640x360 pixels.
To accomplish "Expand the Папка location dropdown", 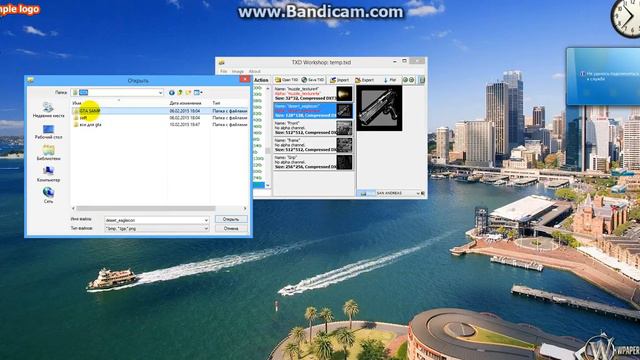I will pos(160,93).
